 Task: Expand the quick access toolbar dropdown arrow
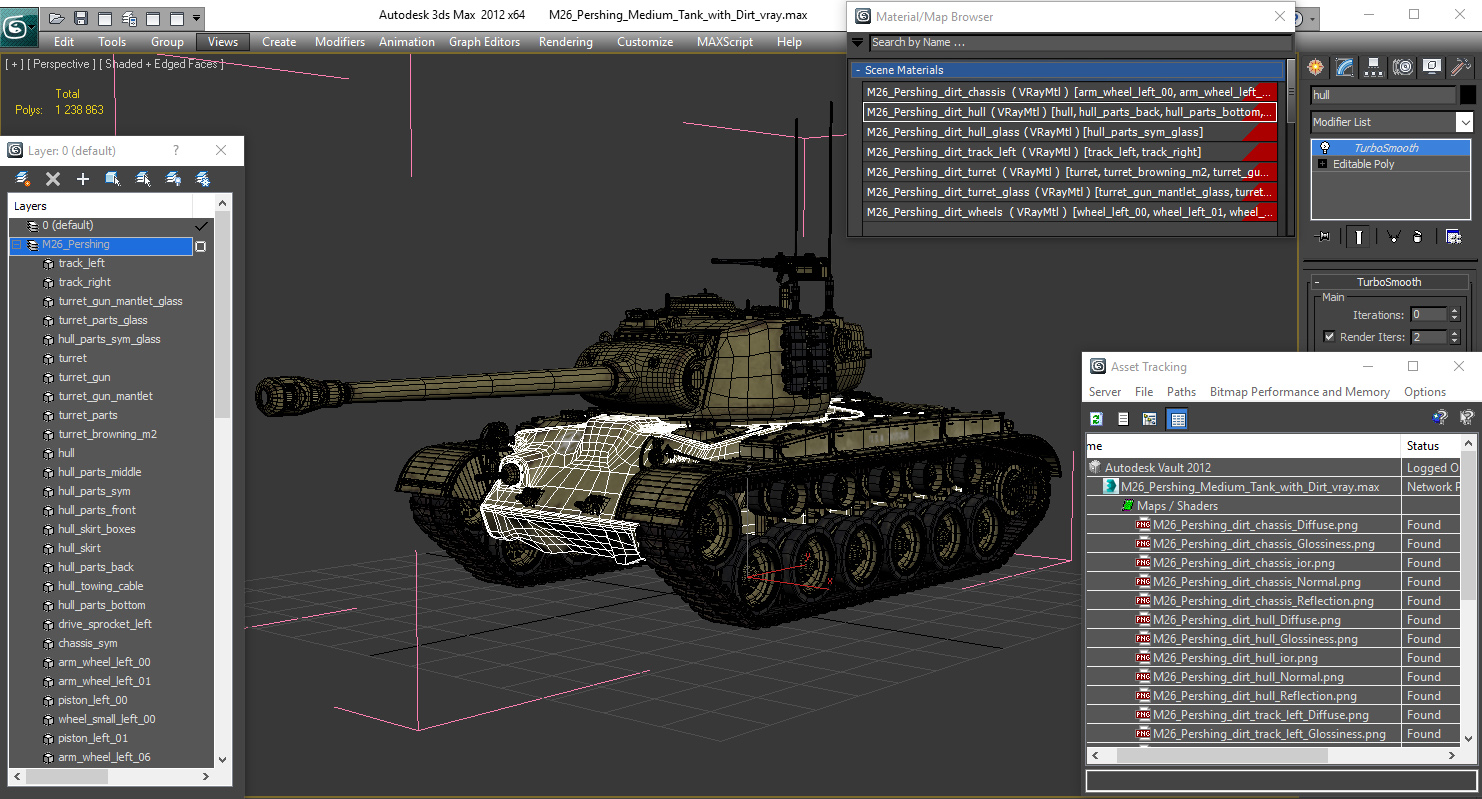(x=196, y=18)
